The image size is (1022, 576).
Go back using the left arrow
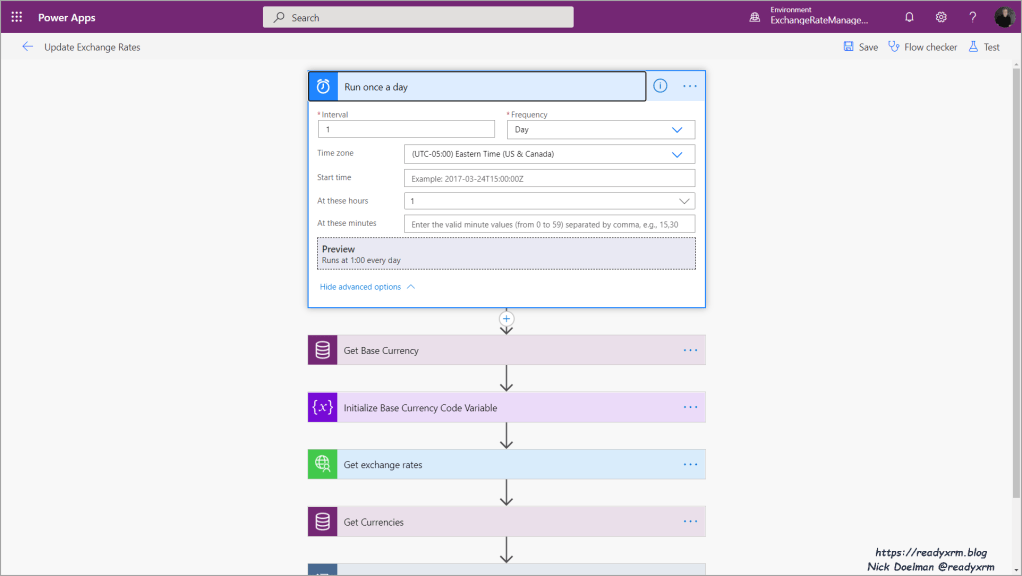tap(27, 47)
